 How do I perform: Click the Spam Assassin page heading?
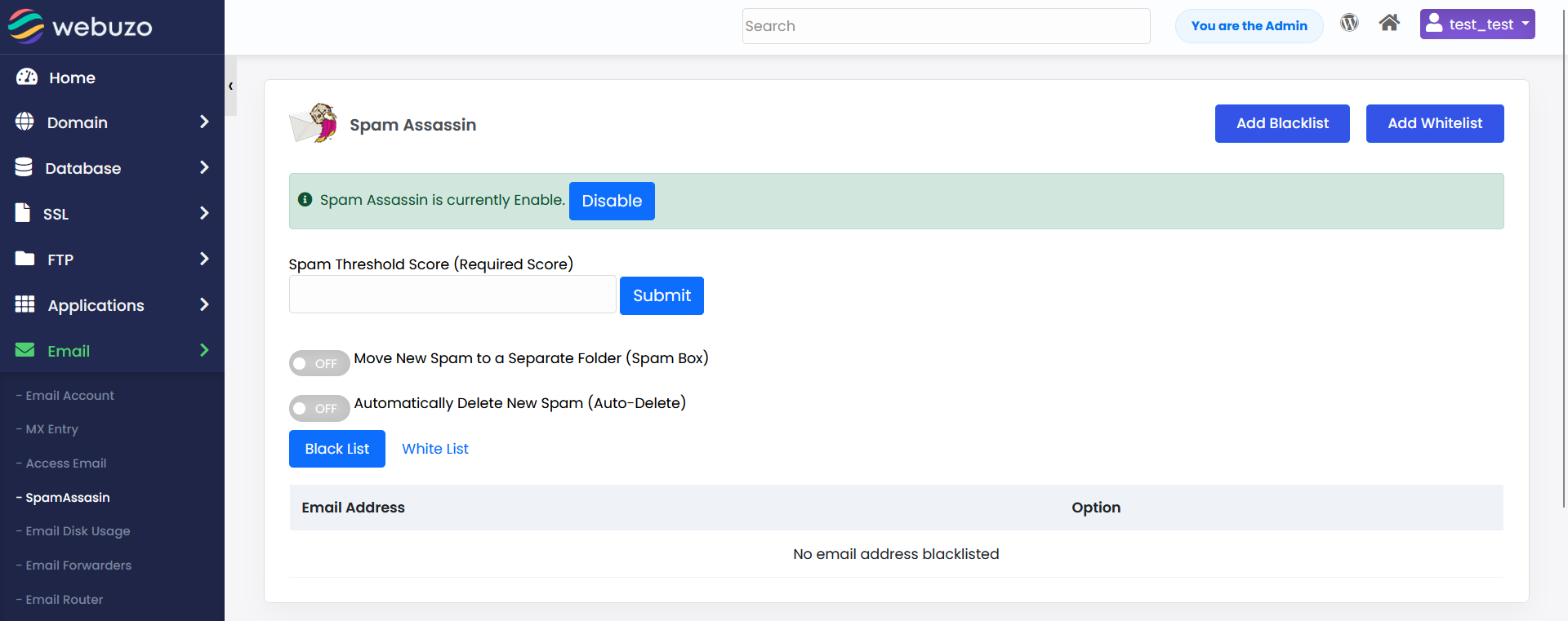tap(412, 125)
